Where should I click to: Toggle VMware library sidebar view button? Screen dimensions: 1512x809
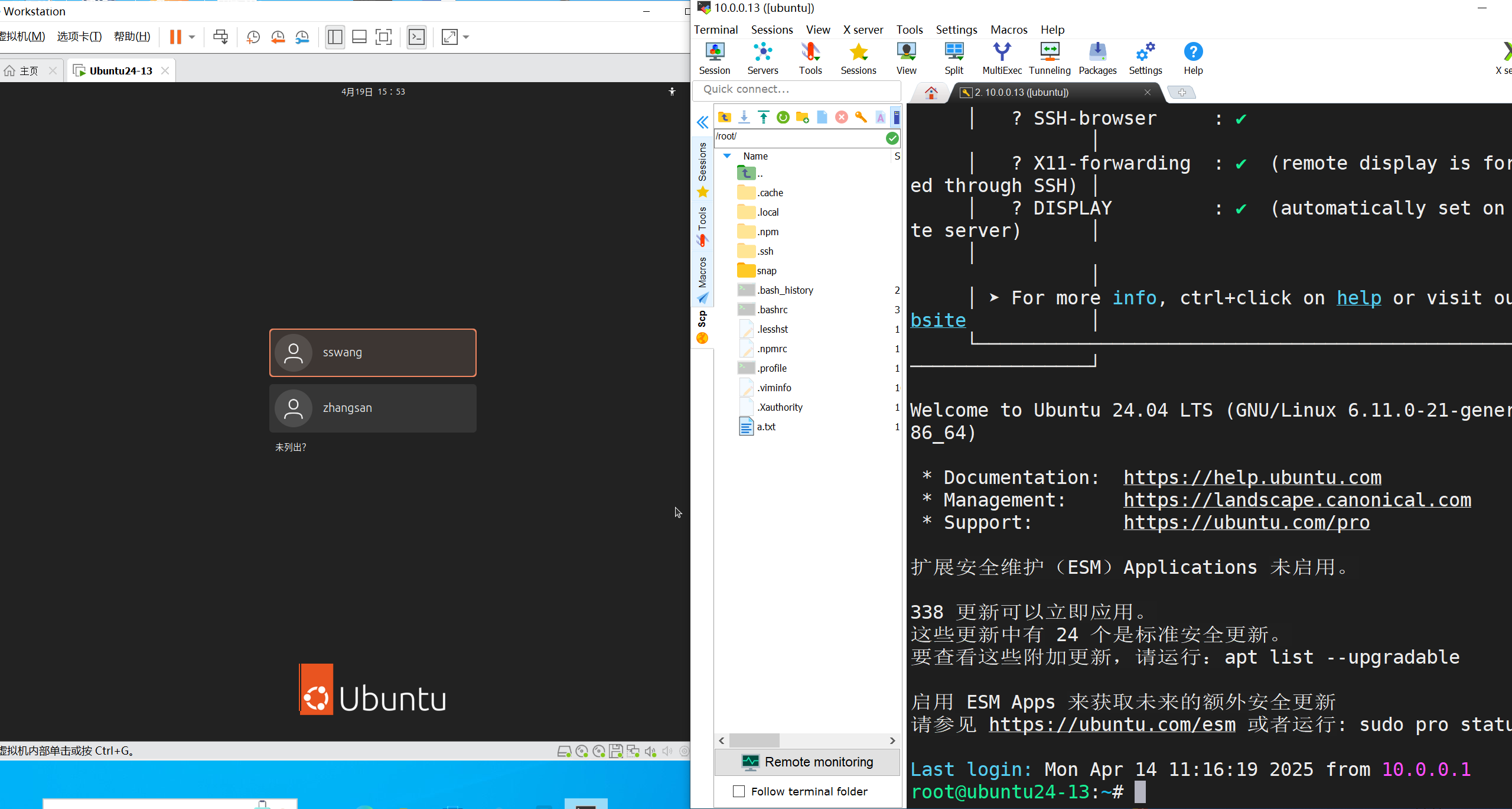coord(335,37)
